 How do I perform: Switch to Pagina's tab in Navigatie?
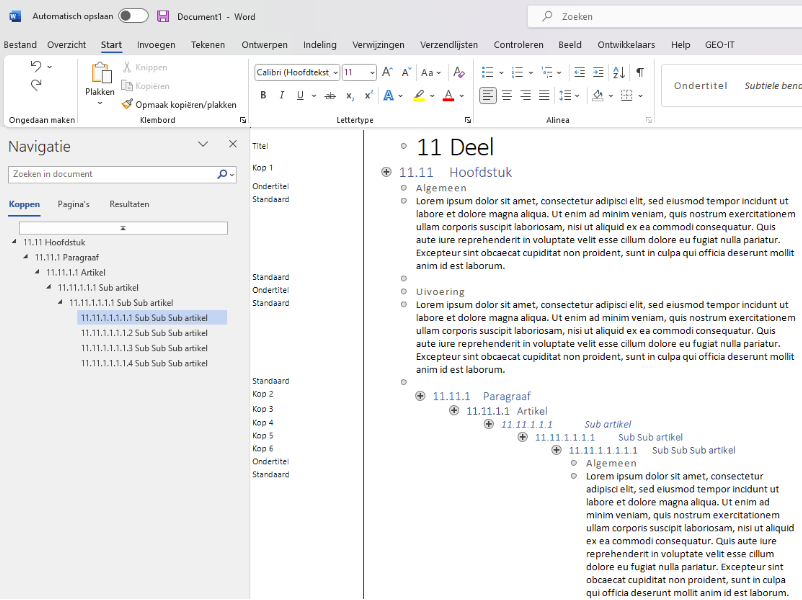(x=73, y=204)
